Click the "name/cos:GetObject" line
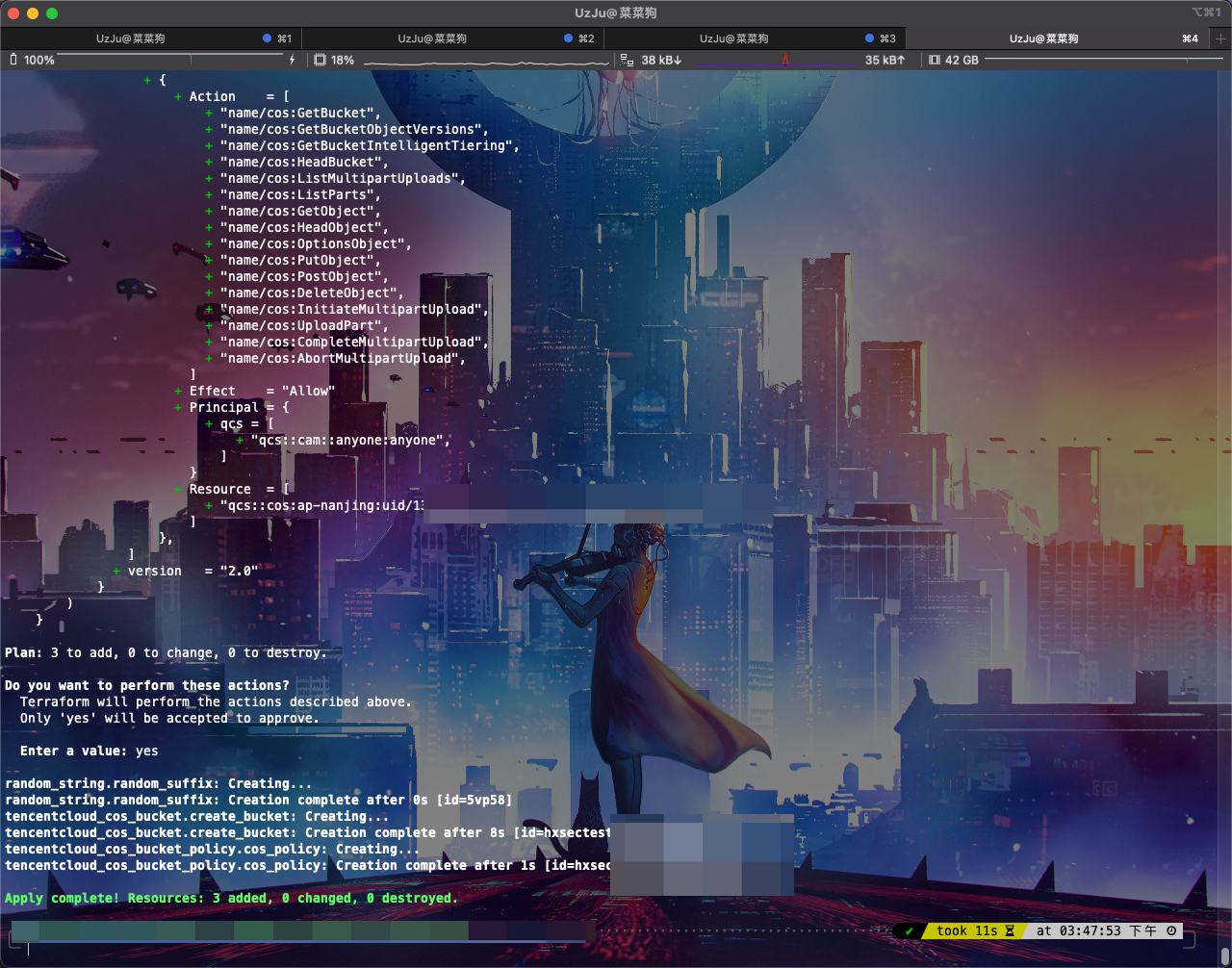Image resolution: width=1232 pixels, height=968 pixels. click(294, 211)
